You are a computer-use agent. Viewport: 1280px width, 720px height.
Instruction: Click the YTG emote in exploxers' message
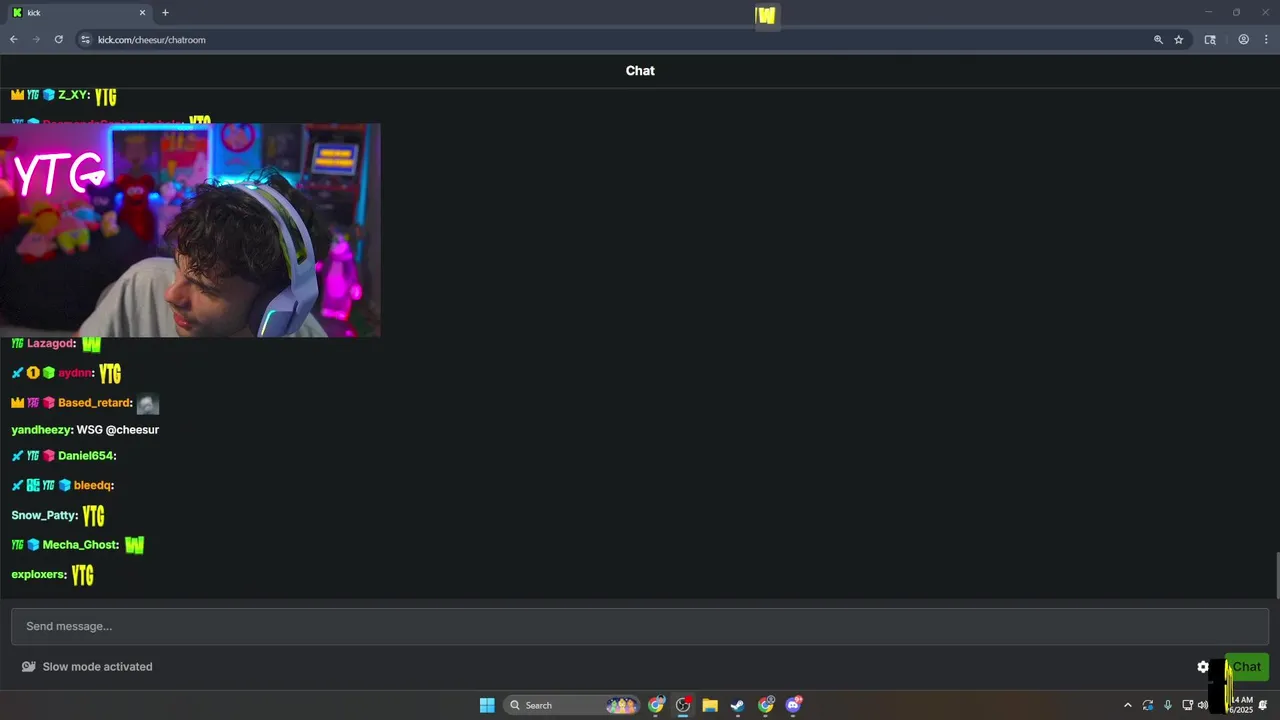pyautogui.click(x=82, y=575)
